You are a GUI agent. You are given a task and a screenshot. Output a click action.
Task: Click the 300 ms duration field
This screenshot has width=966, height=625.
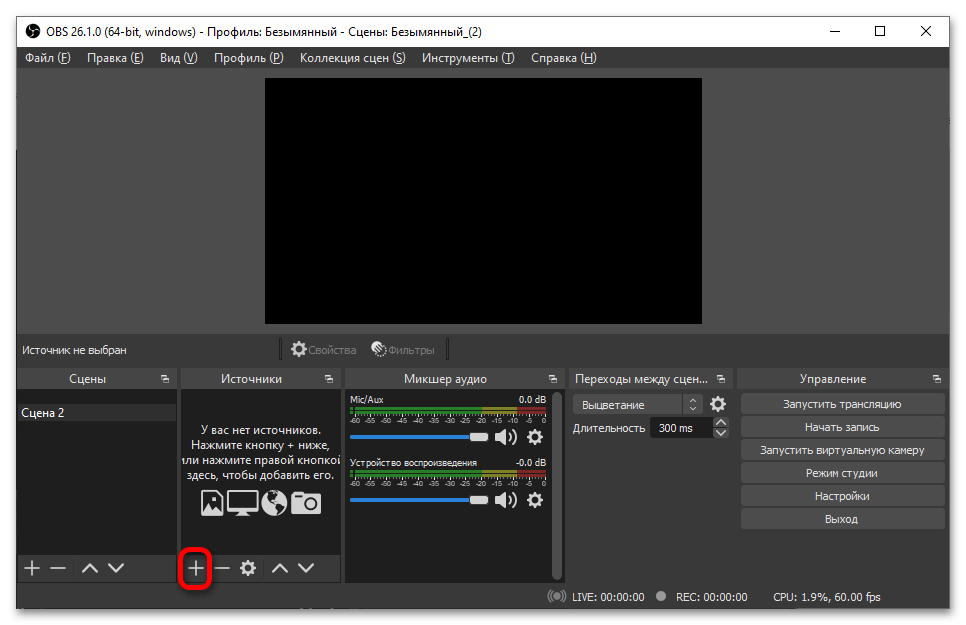pyautogui.click(x=681, y=428)
